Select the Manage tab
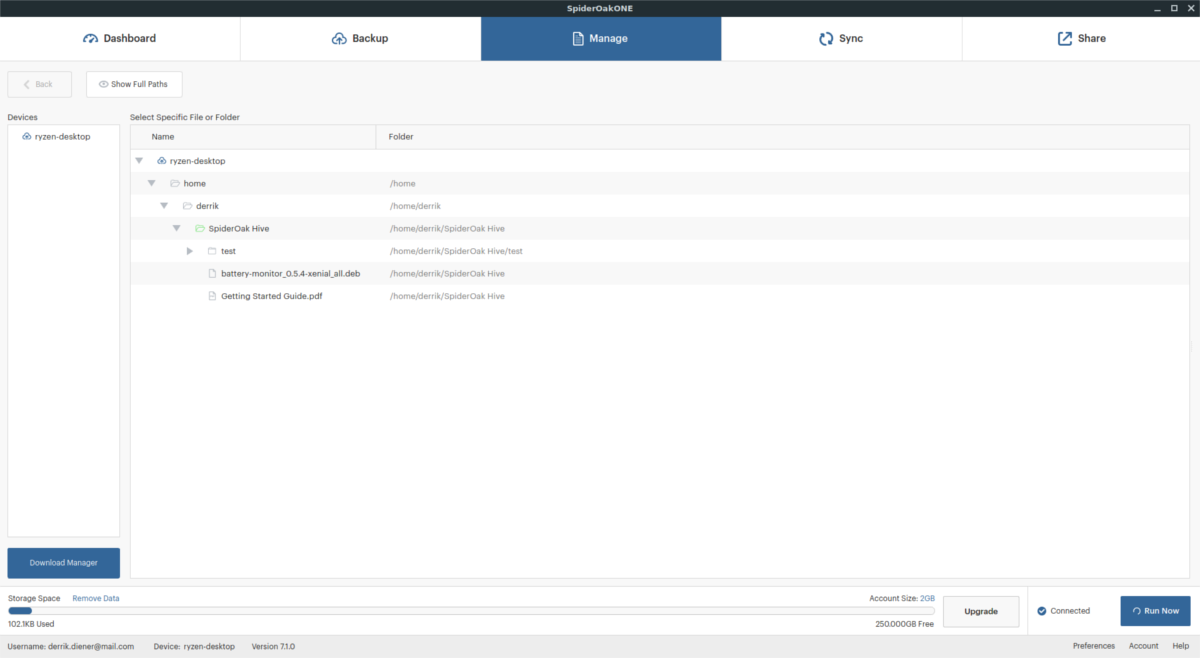Image resolution: width=1200 pixels, height=658 pixels. 601,38
